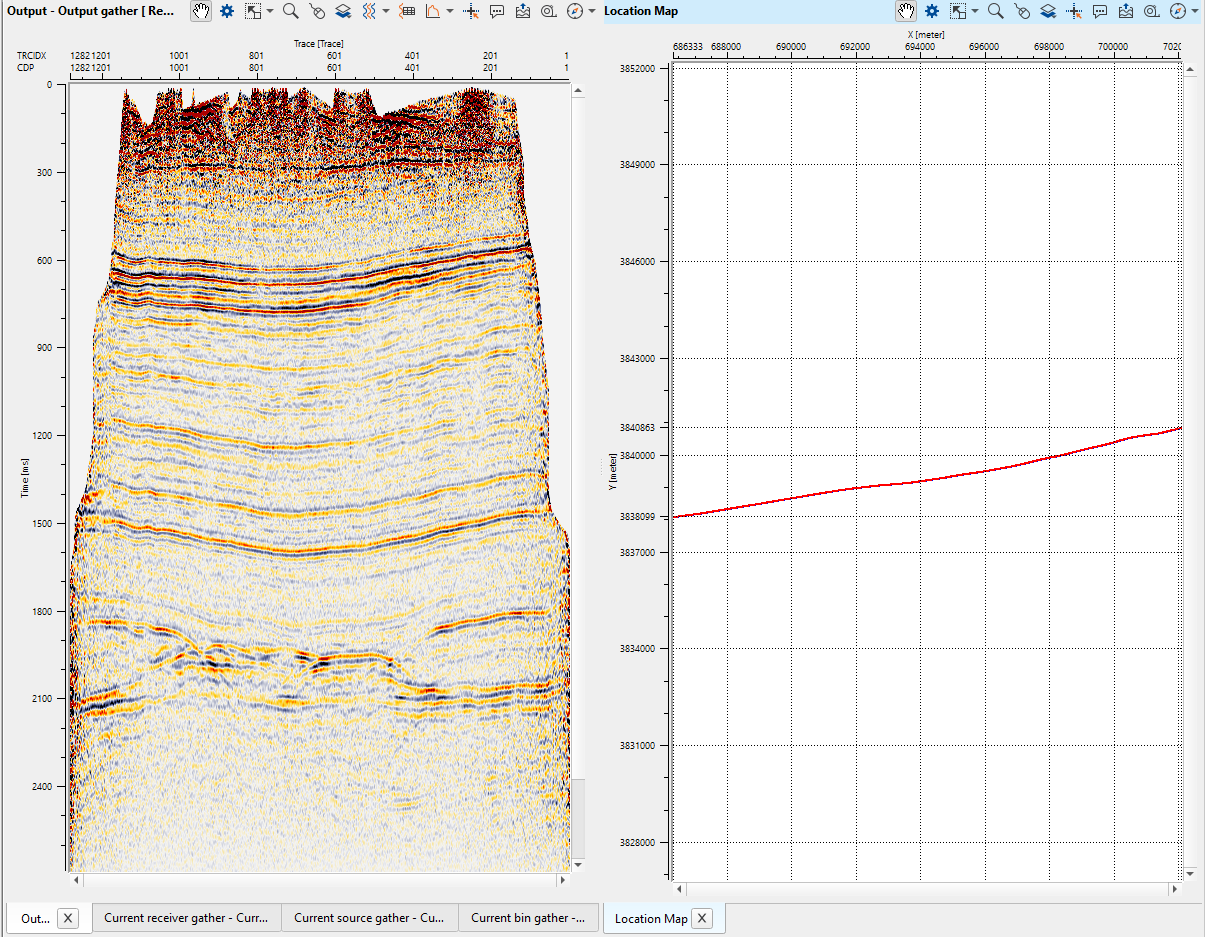Switch to the Current bin gather tab
1205x937 pixels.
(528, 917)
